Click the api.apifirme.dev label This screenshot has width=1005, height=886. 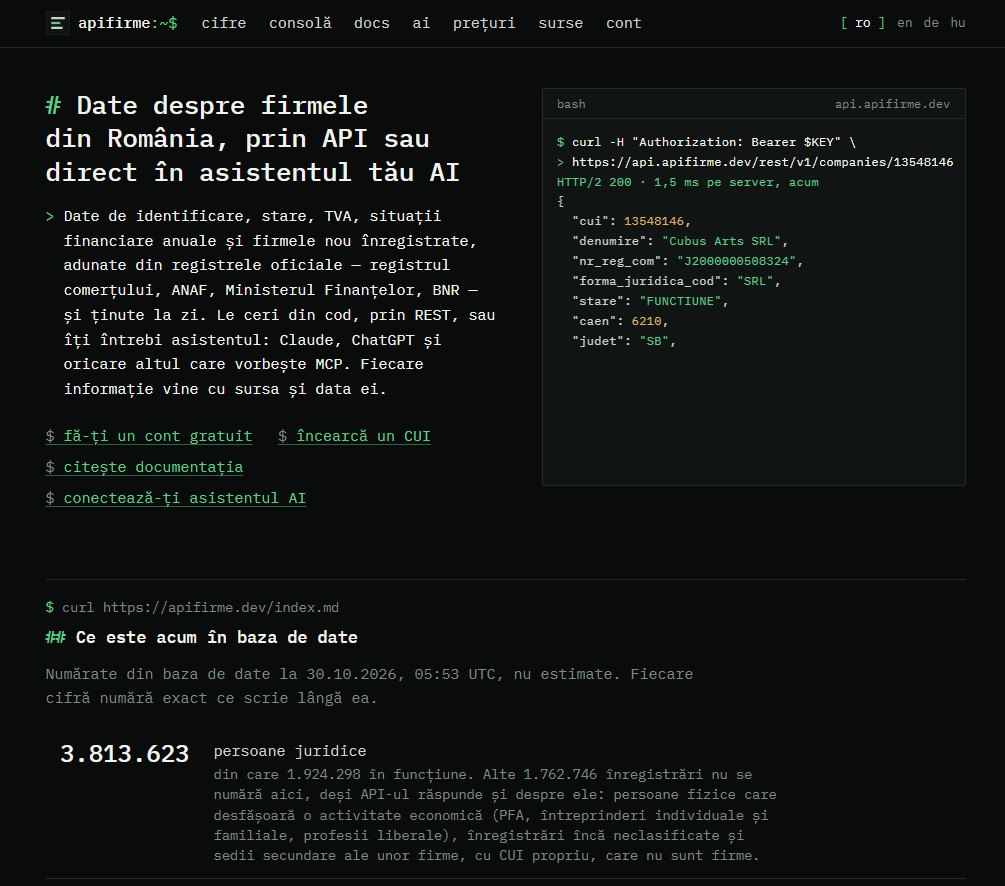click(892, 104)
